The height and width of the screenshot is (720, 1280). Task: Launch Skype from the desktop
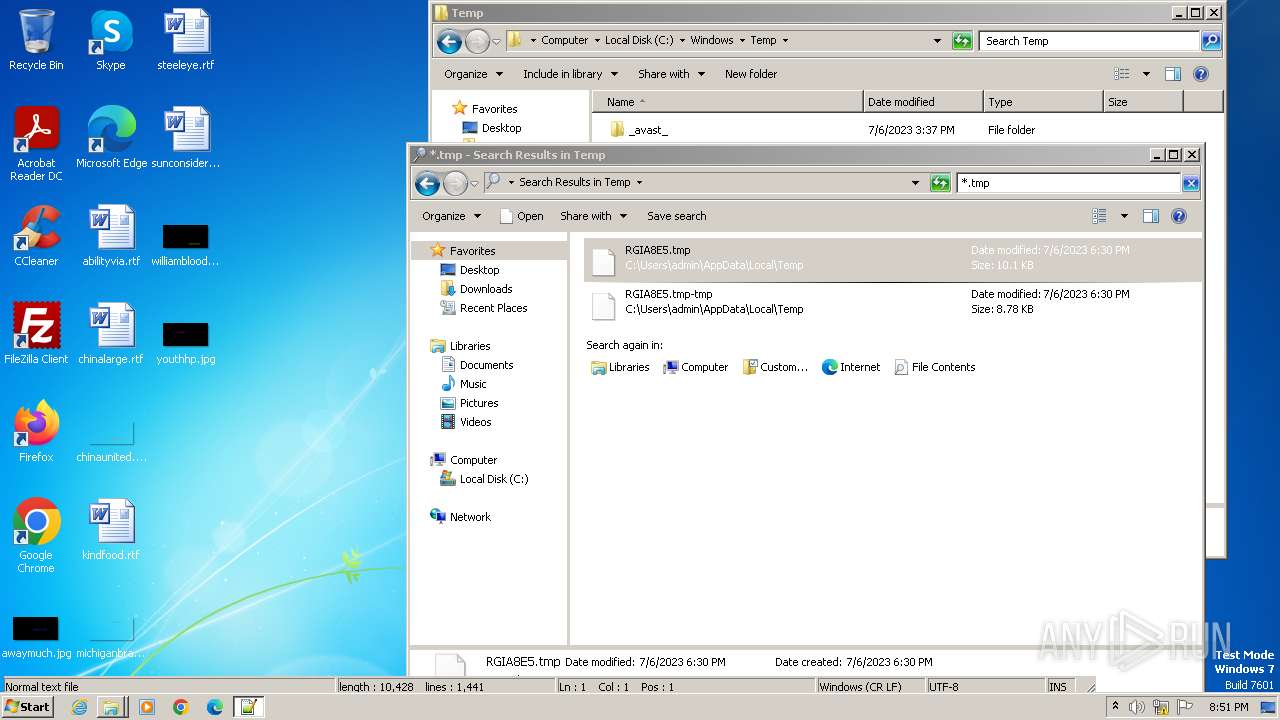(x=110, y=40)
